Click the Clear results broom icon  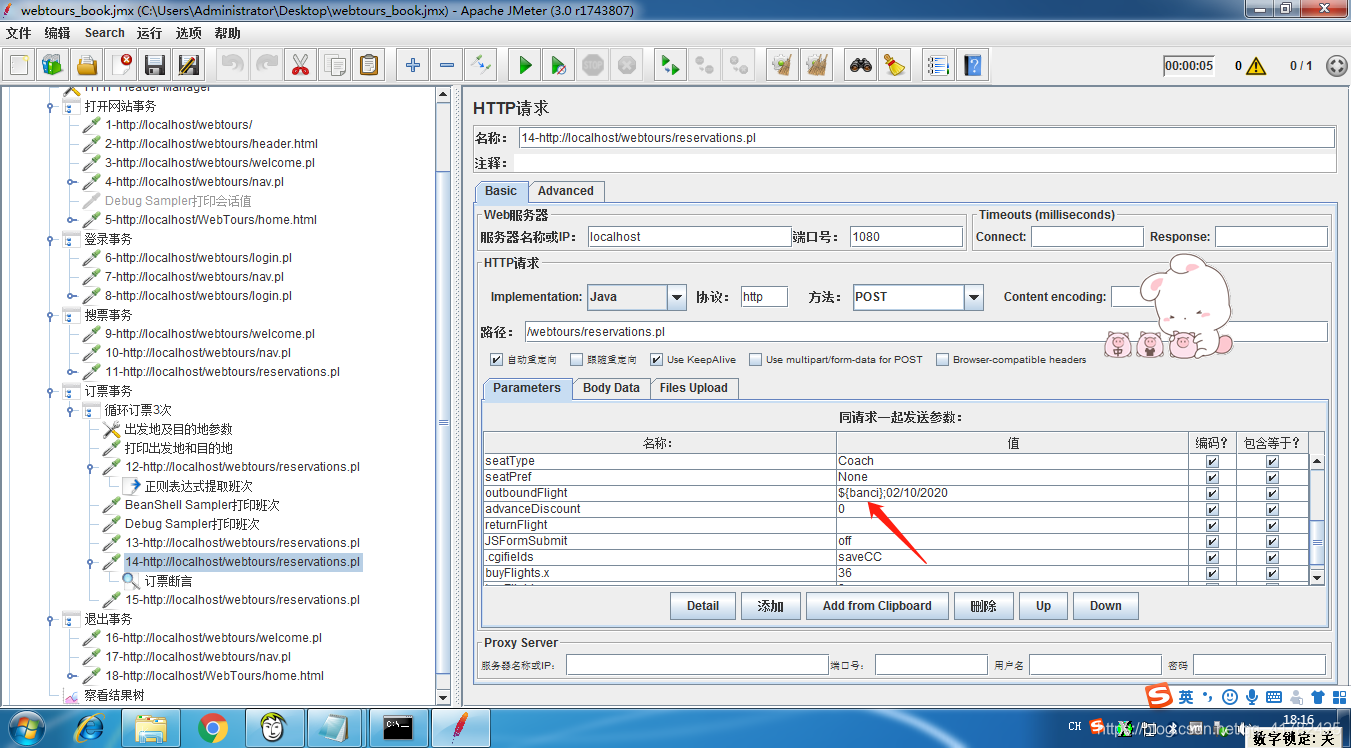[782, 66]
